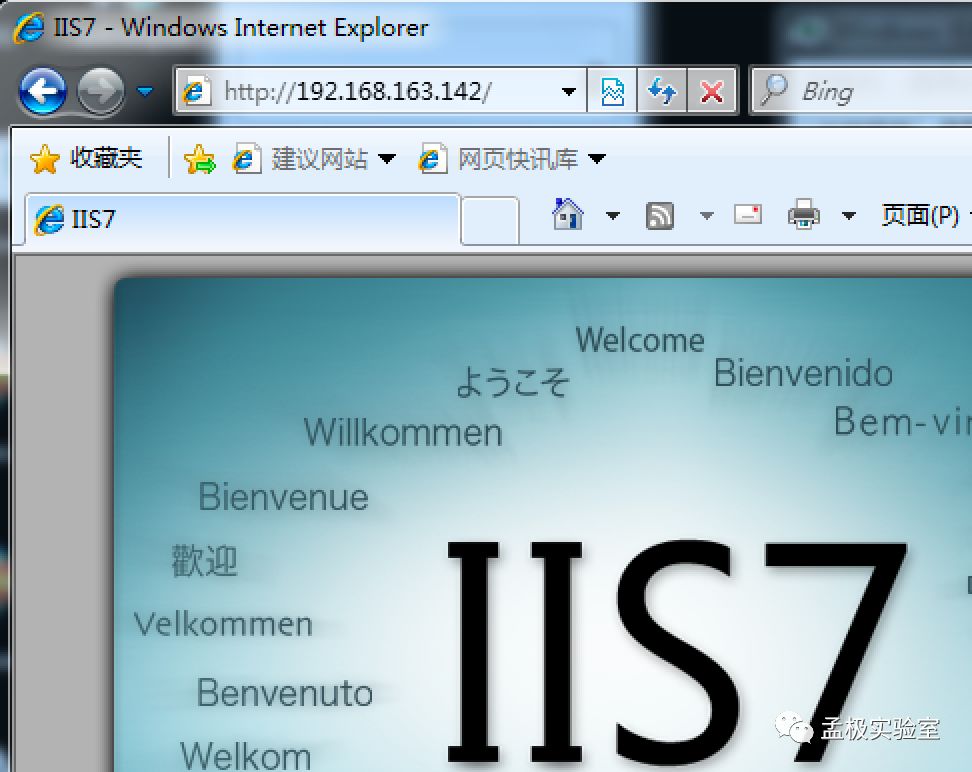Click the add to favorites bar icon

click(x=200, y=159)
